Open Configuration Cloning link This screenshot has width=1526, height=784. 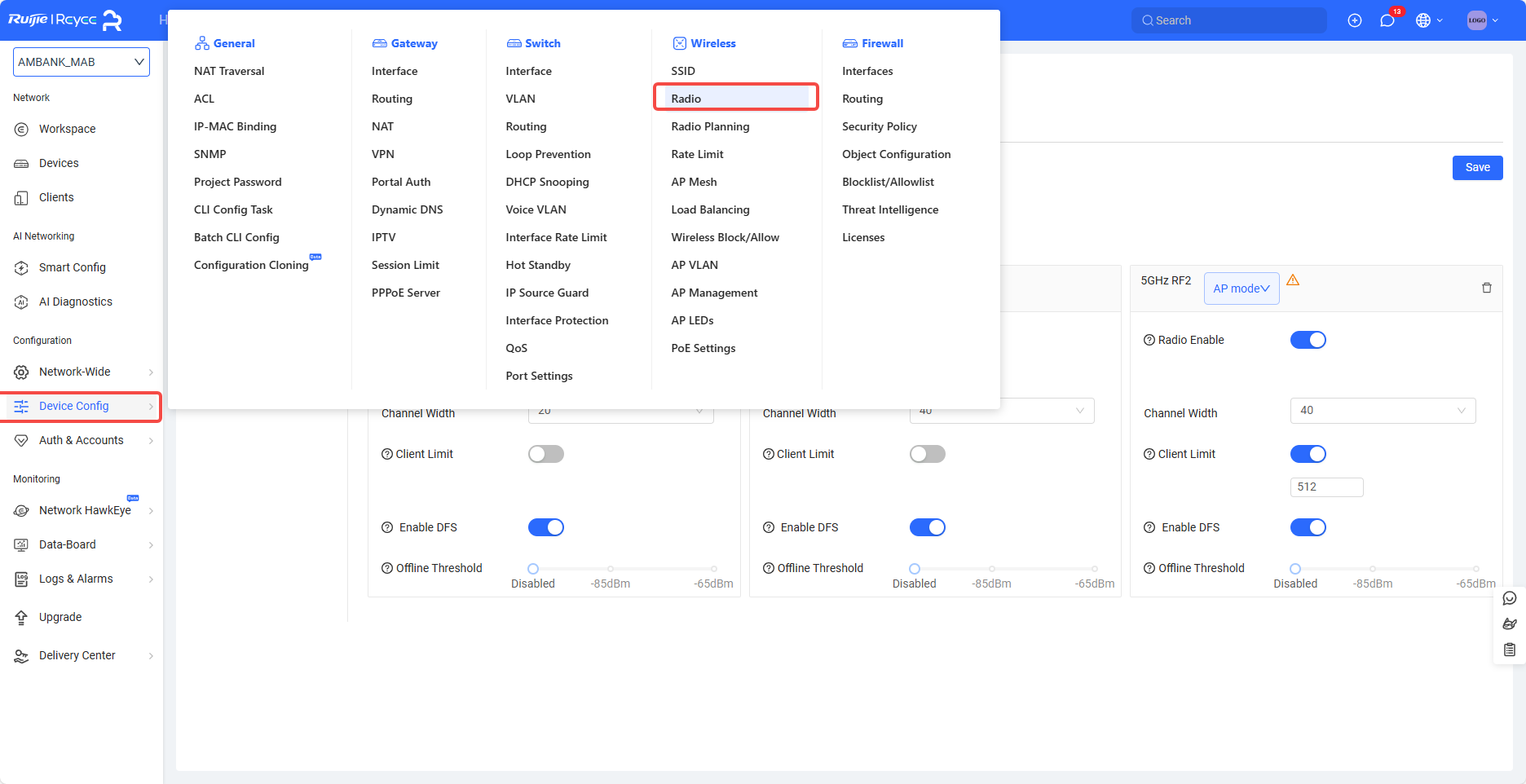coord(251,265)
